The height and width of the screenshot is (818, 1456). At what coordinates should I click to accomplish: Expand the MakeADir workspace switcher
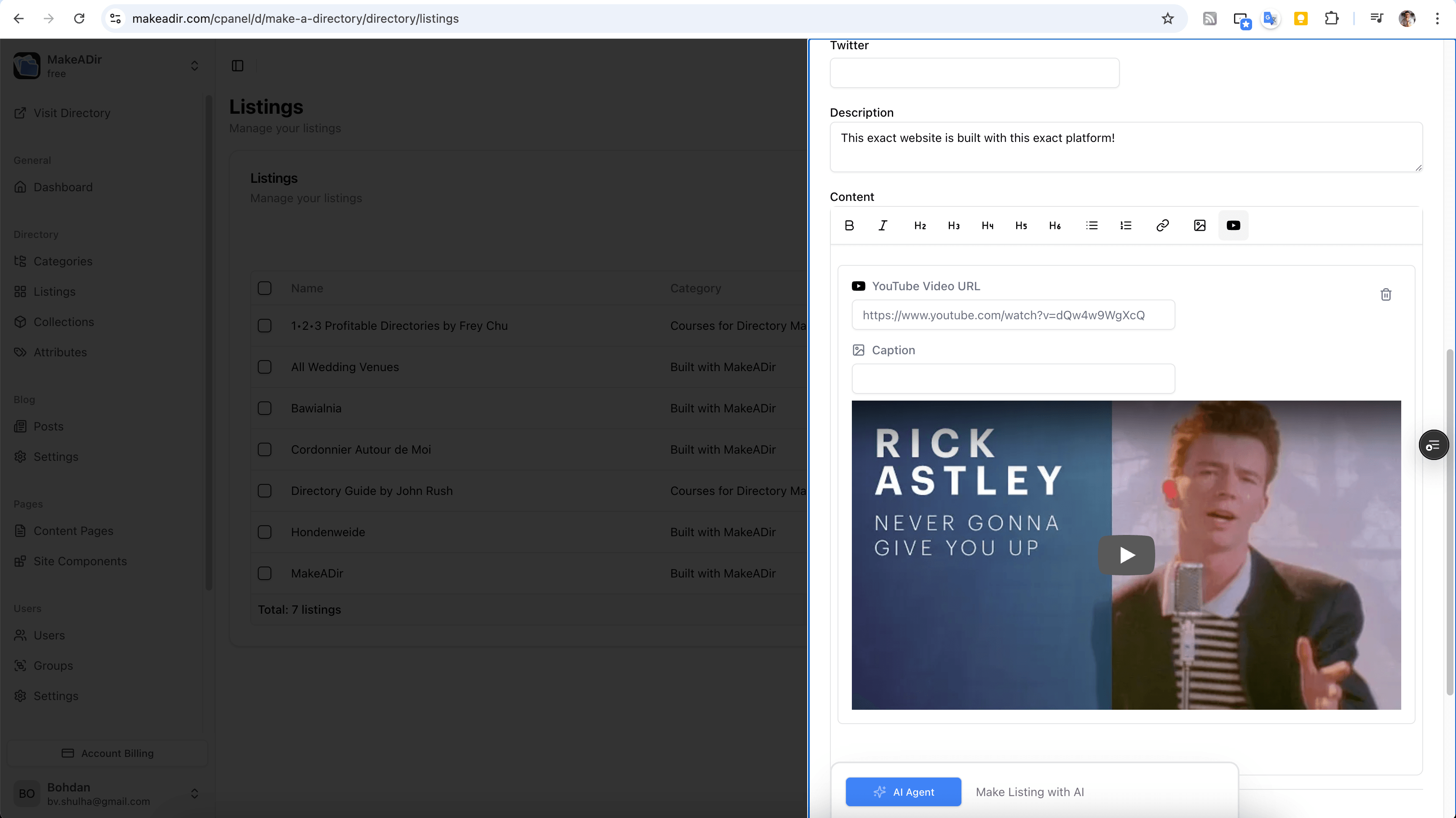[195, 66]
